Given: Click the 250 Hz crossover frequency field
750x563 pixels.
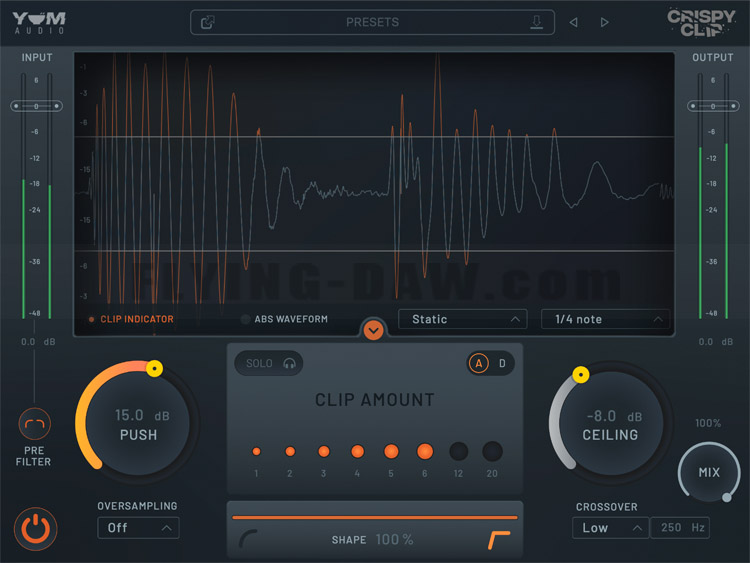Looking at the screenshot, I should tap(680, 528).
